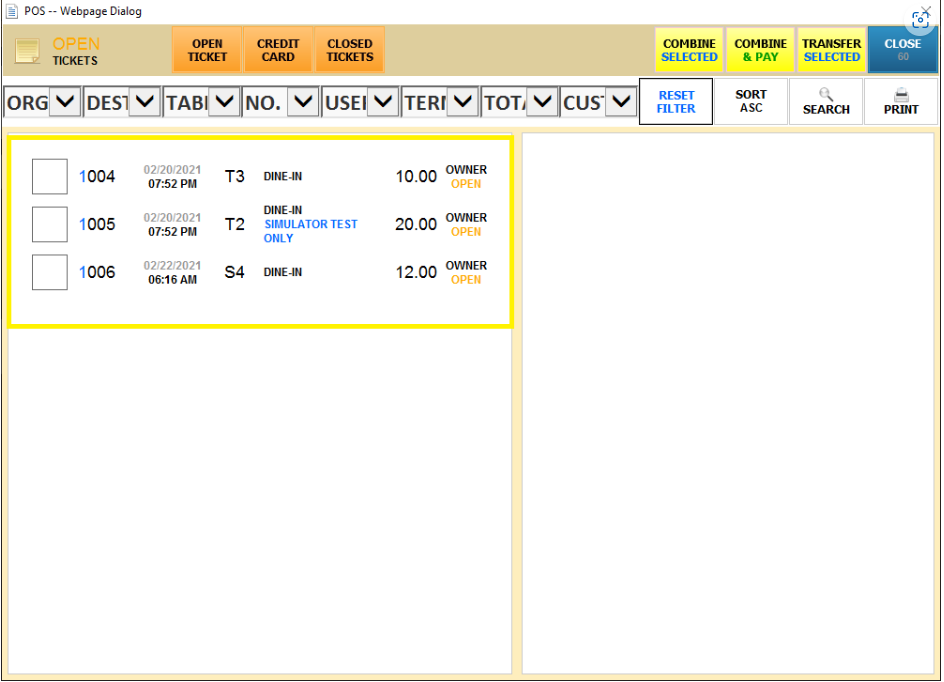
Task: Click the POS dialog page icon in title bar
Action: pos(11,12)
